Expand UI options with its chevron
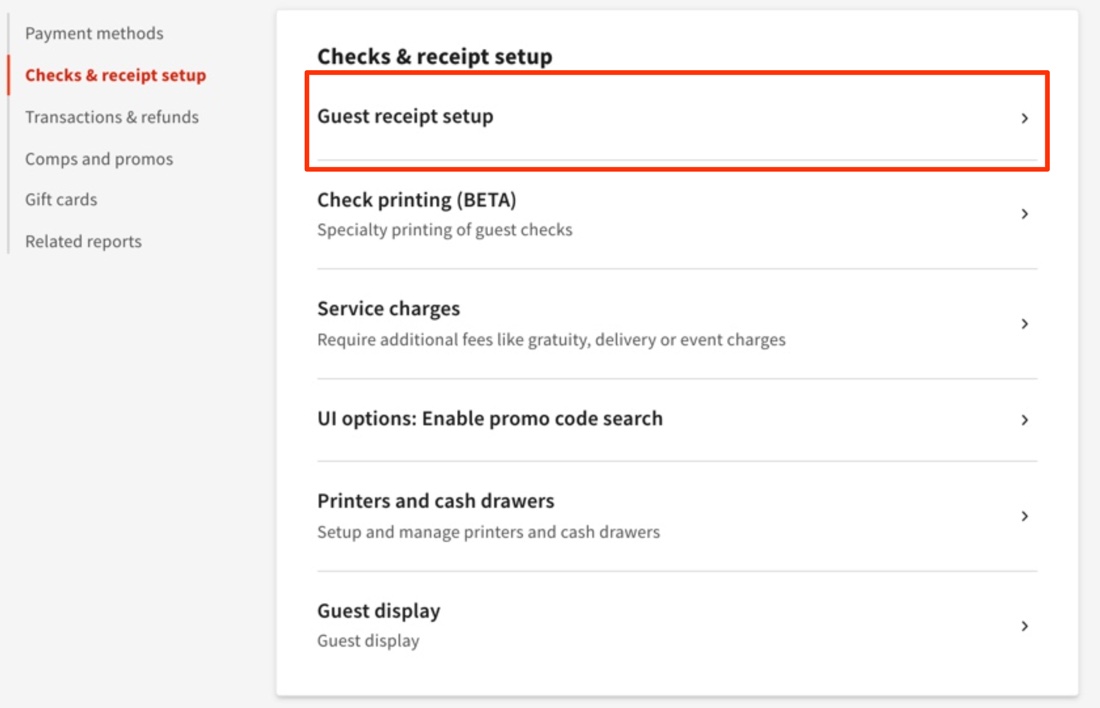This screenshot has height=708, width=1100. [1025, 418]
